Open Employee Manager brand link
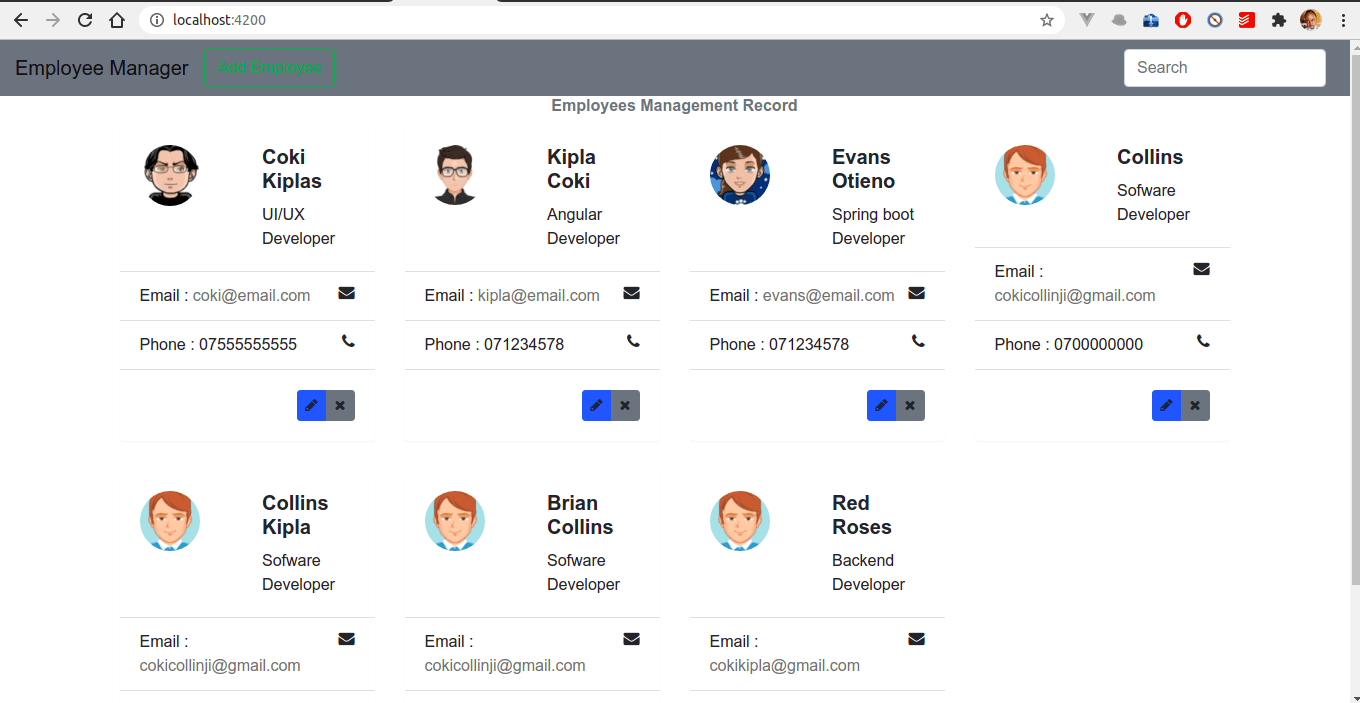Image resolution: width=1360 pixels, height=703 pixels. click(x=102, y=68)
